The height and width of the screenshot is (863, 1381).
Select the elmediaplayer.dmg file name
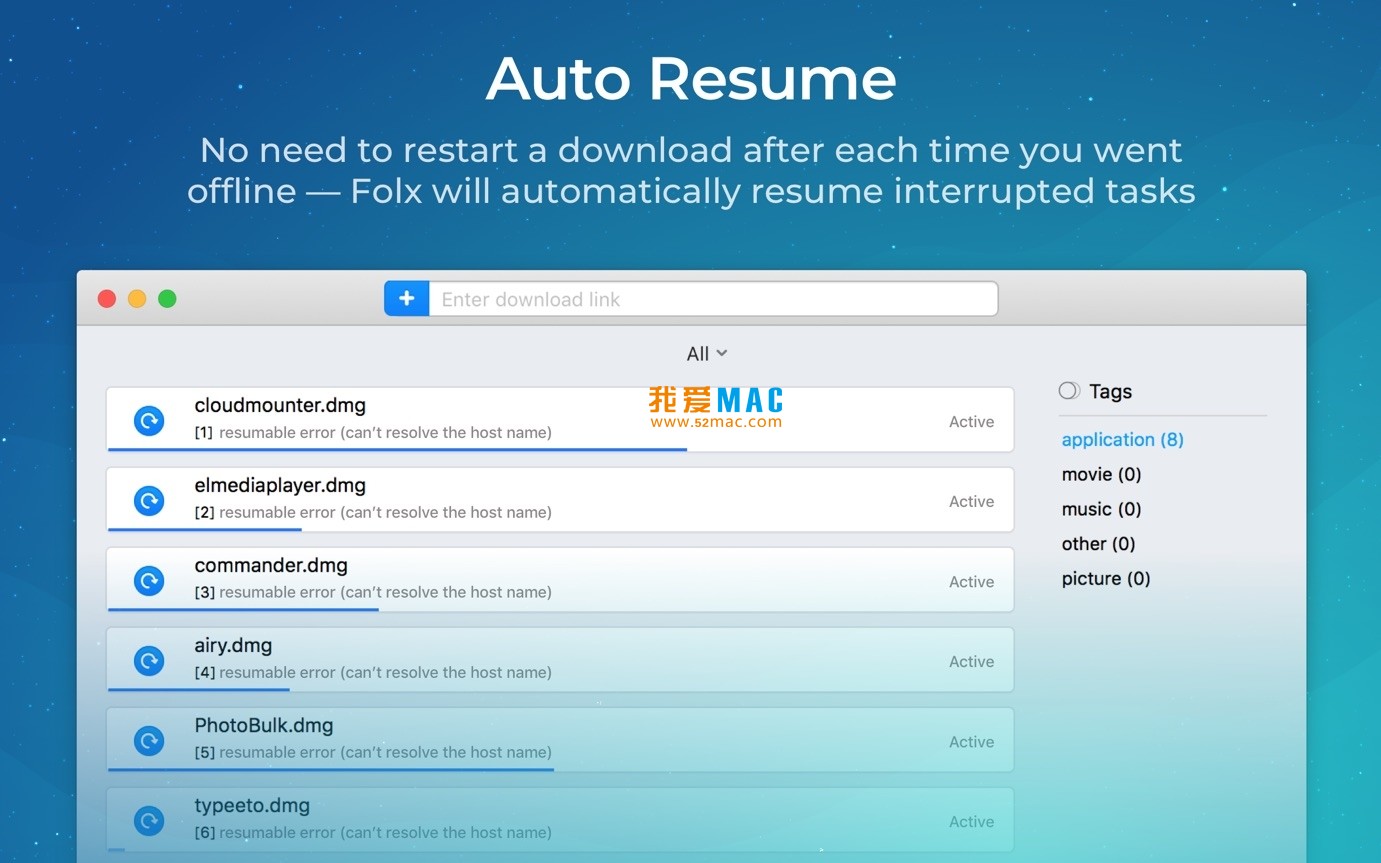click(x=280, y=486)
